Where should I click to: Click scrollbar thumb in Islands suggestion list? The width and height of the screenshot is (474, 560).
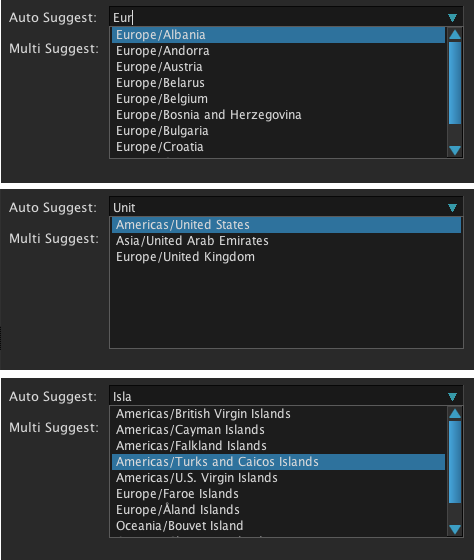455,462
